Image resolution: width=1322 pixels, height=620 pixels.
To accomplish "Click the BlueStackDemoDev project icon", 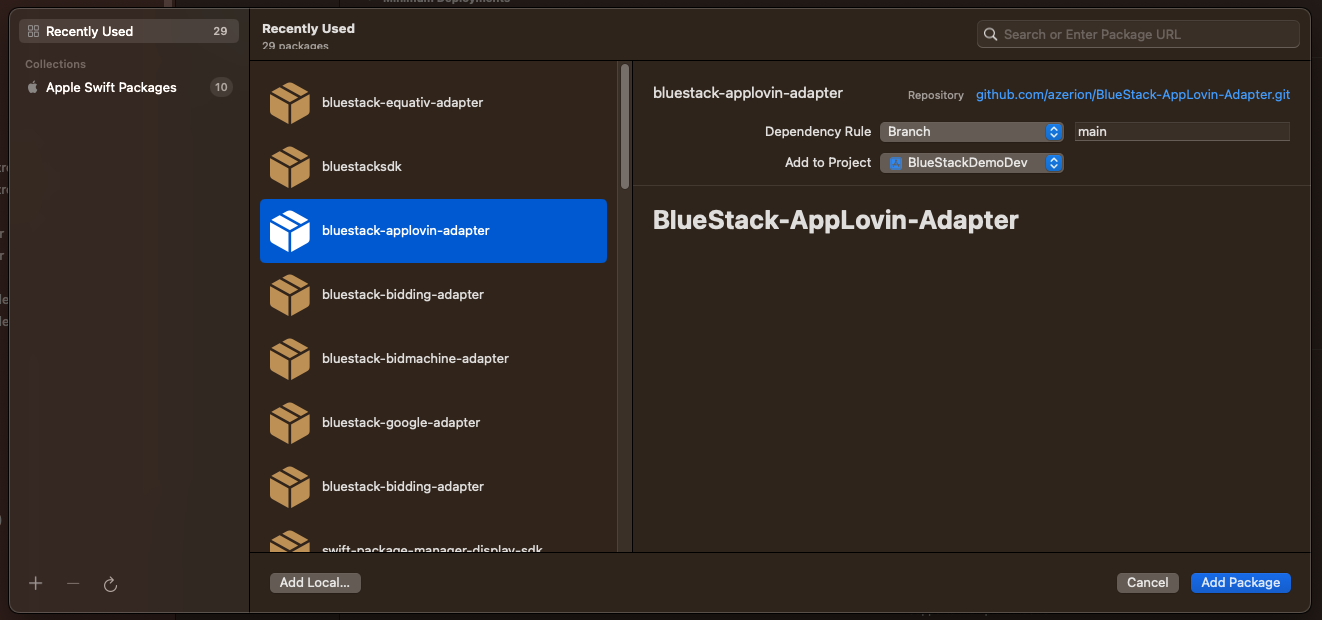I will tap(896, 163).
